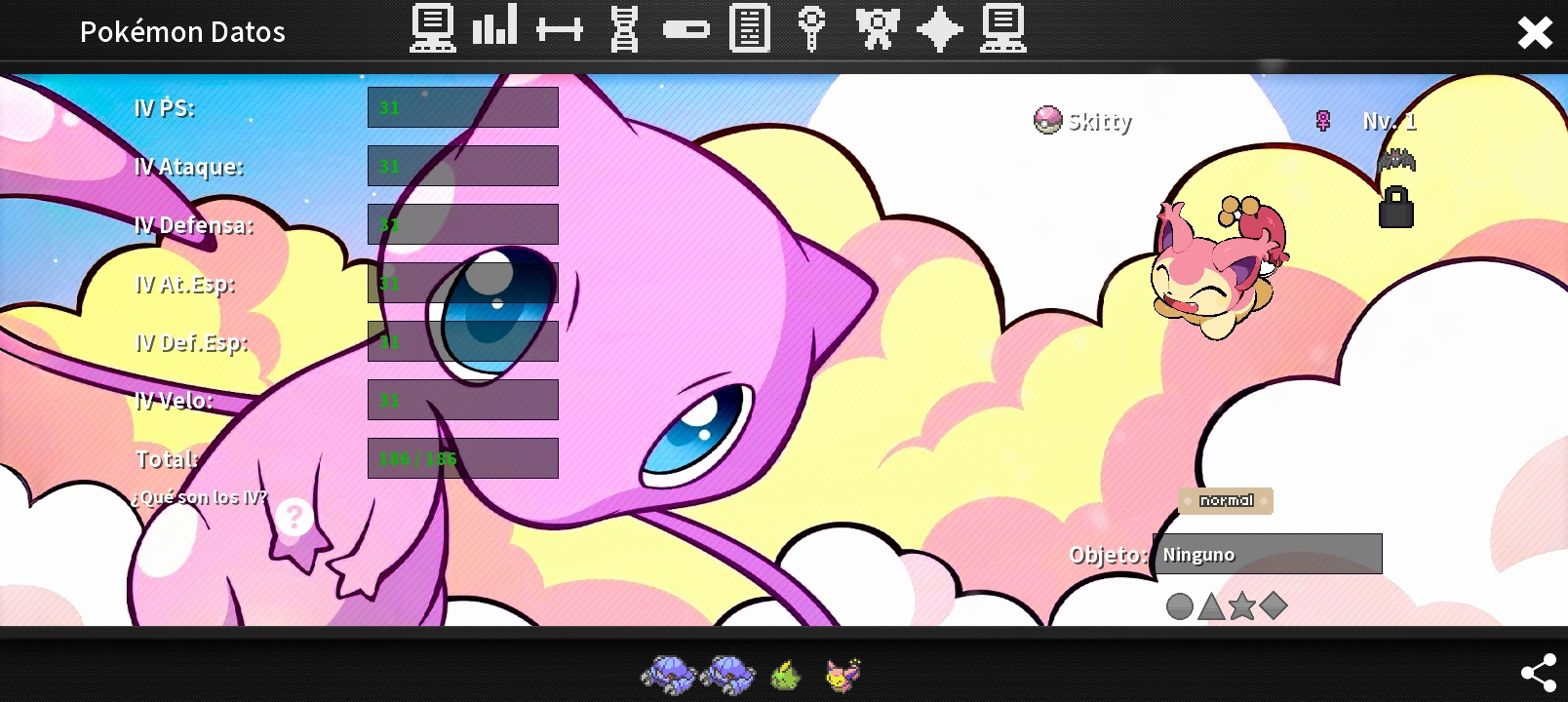Open the DNA helix tab

(624, 28)
